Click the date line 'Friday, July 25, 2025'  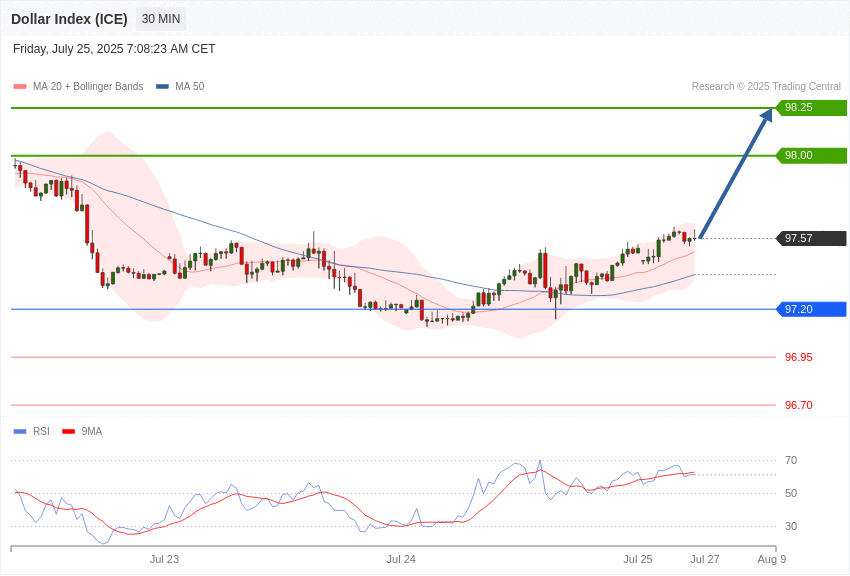114,49
